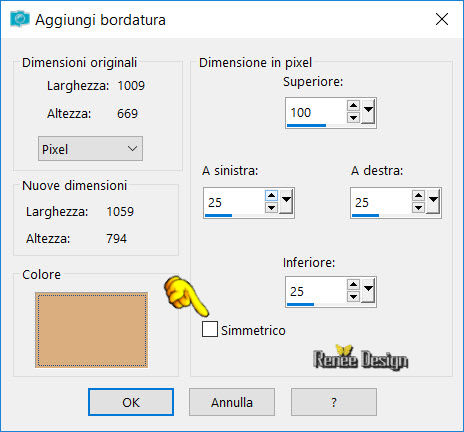The image size is (464, 432).
Task: Pick the tan border color swatch
Action: [x=91, y=330]
